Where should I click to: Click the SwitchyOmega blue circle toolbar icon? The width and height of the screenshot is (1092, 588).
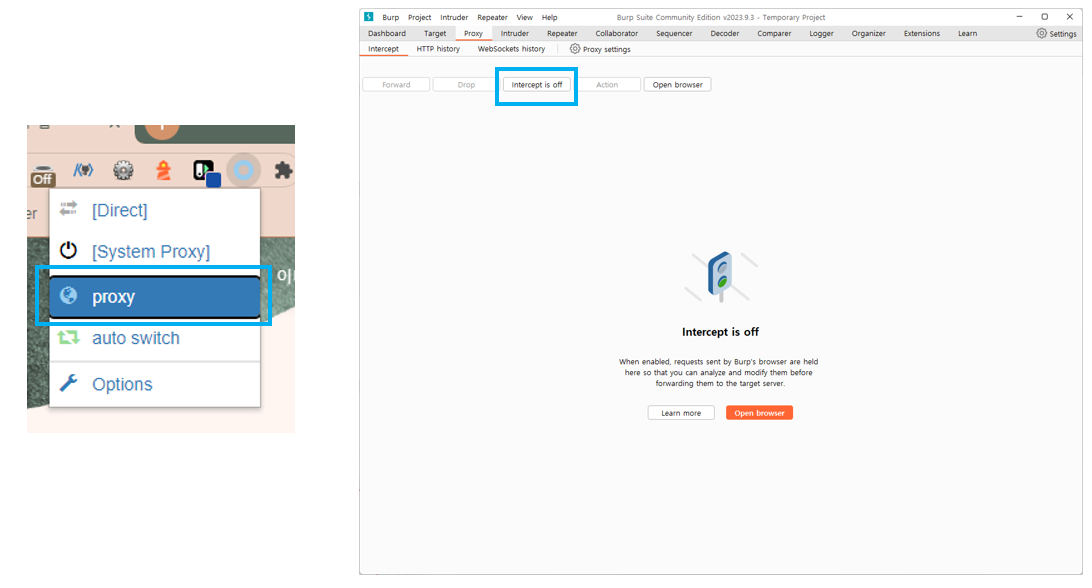[x=243, y=170]
